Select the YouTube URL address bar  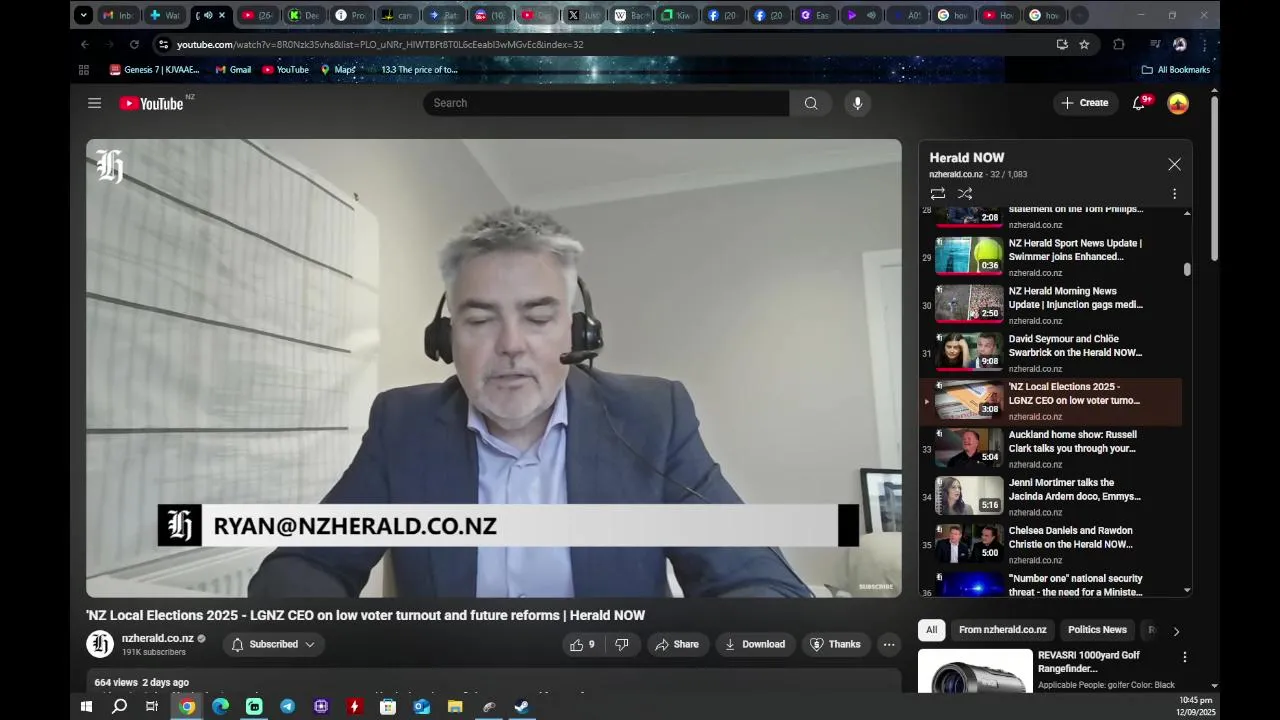[600, 44]
